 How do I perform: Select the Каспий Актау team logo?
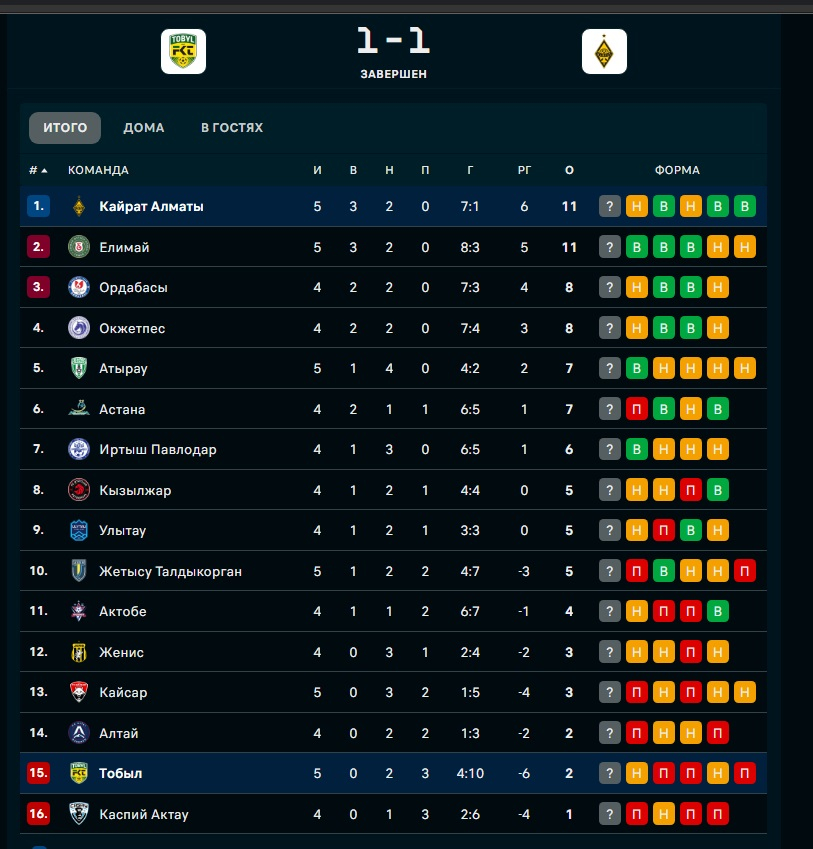(x=79, y=814)
